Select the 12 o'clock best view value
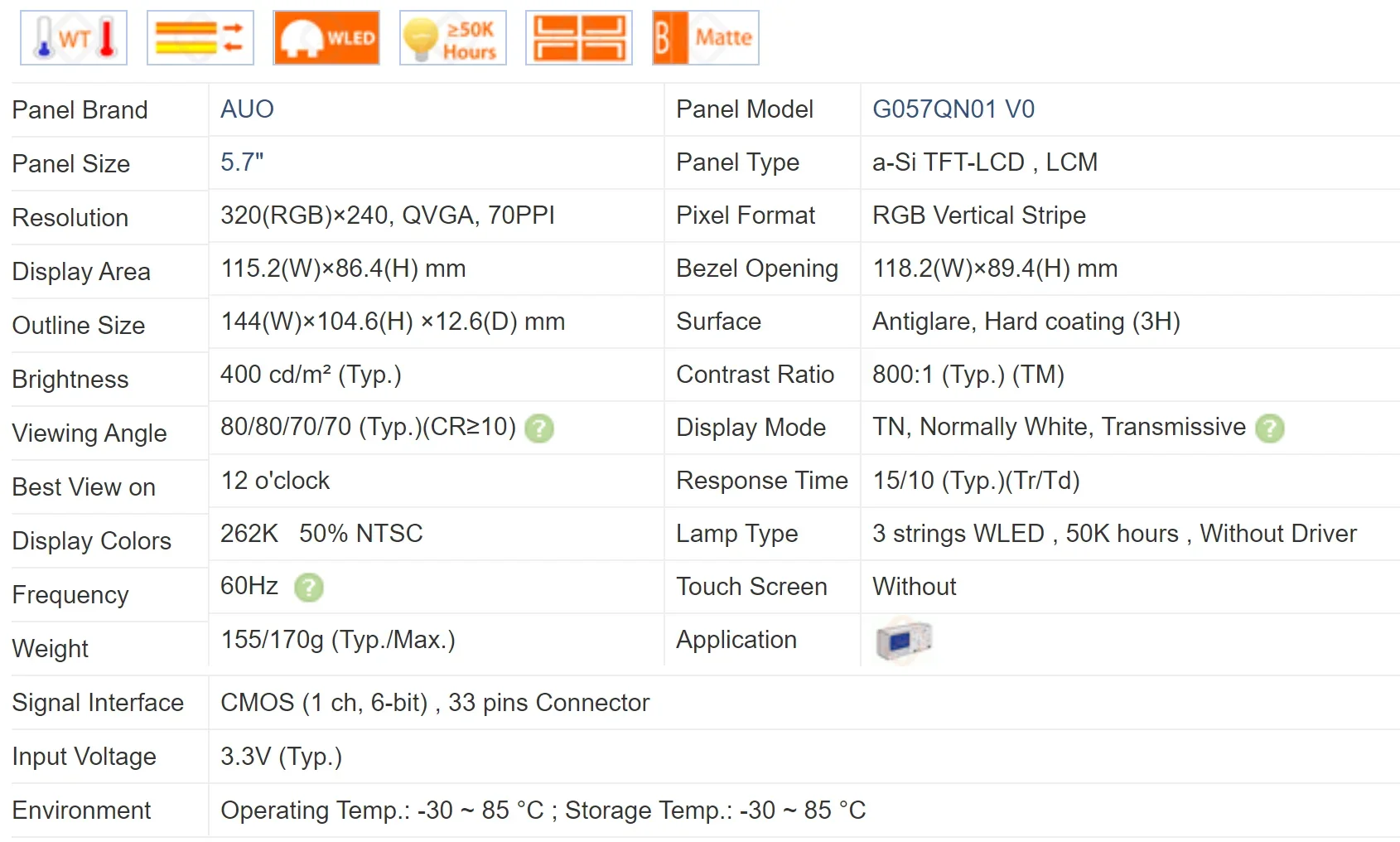 click(275, 481)
